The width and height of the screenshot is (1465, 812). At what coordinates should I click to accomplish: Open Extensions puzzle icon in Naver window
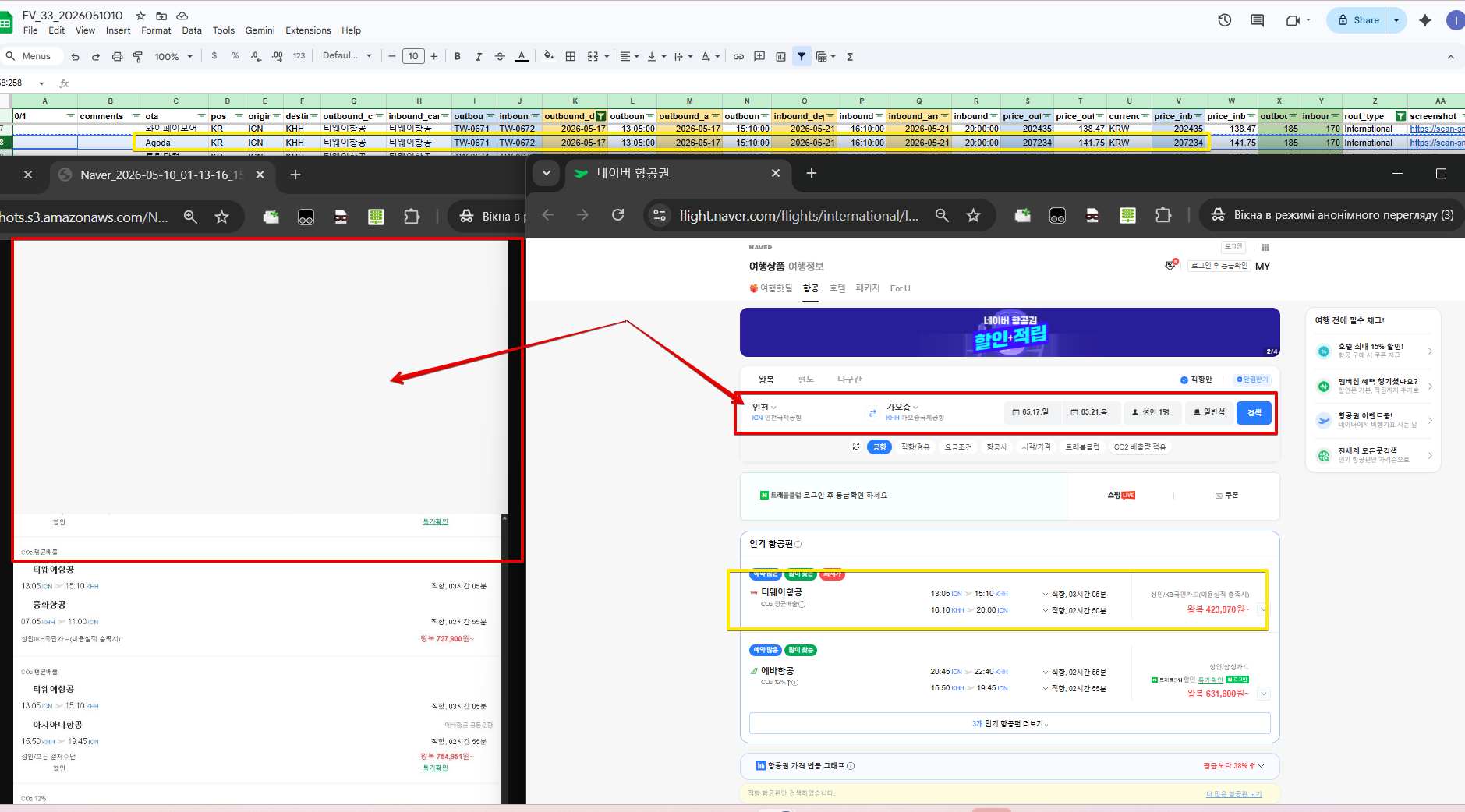point(1163,215)
